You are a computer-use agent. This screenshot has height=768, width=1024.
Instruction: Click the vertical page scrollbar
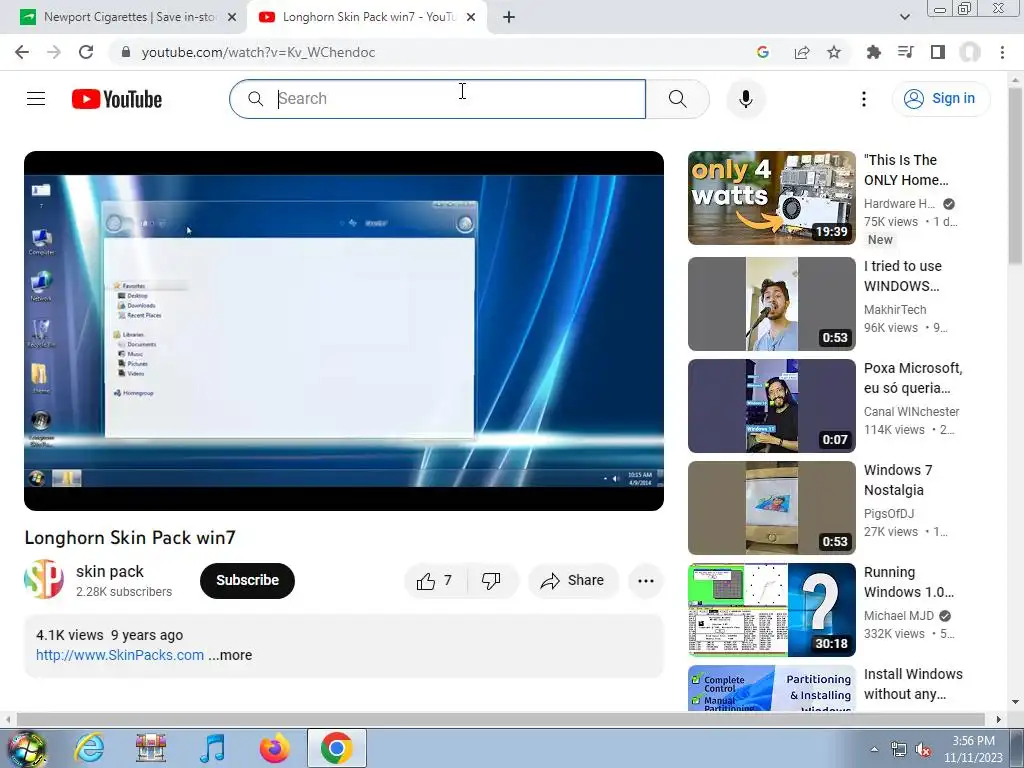pos(1015,176)
